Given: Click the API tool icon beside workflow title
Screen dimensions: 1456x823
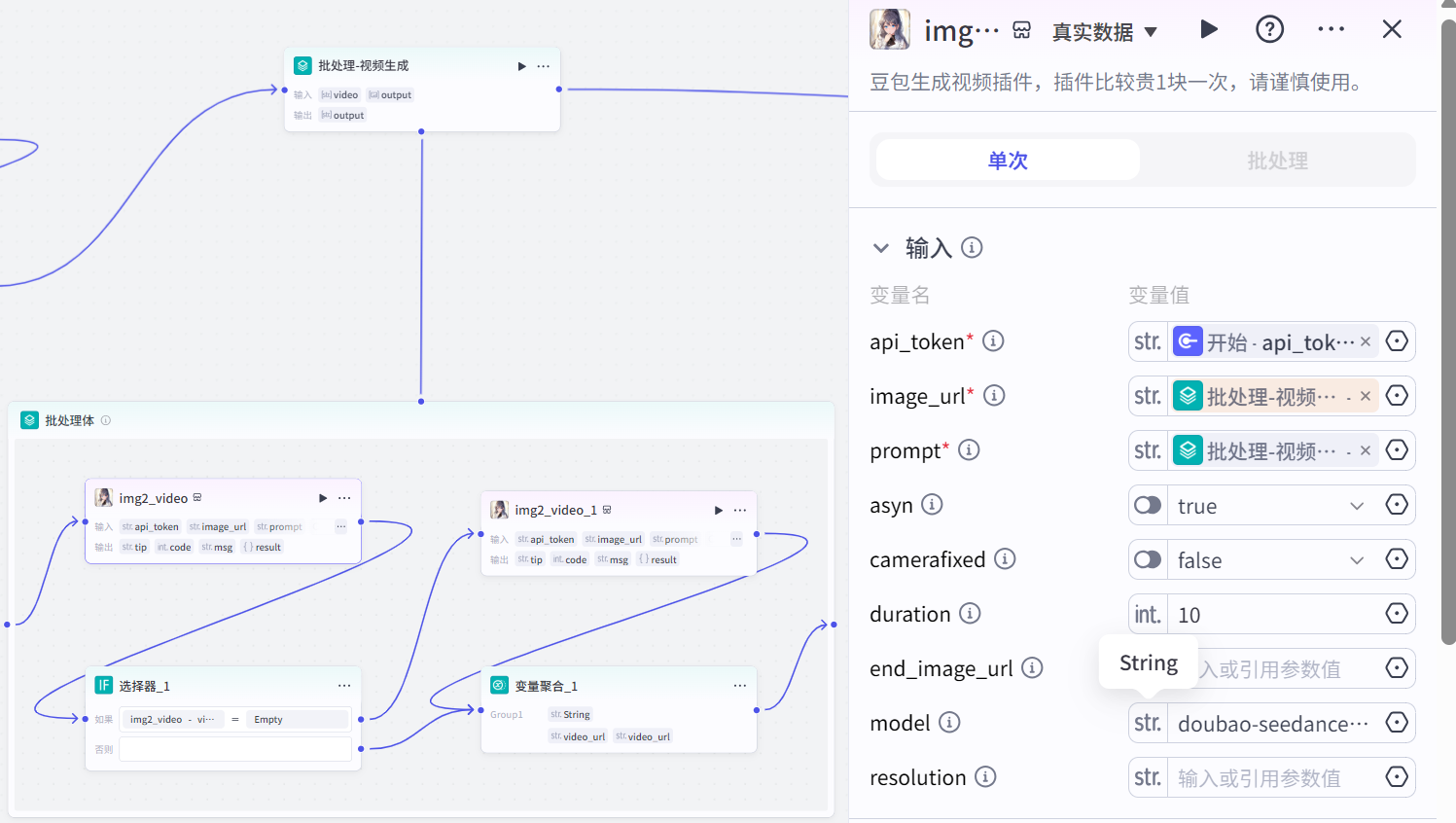Looking at the screenshot, I should 1021,30.
